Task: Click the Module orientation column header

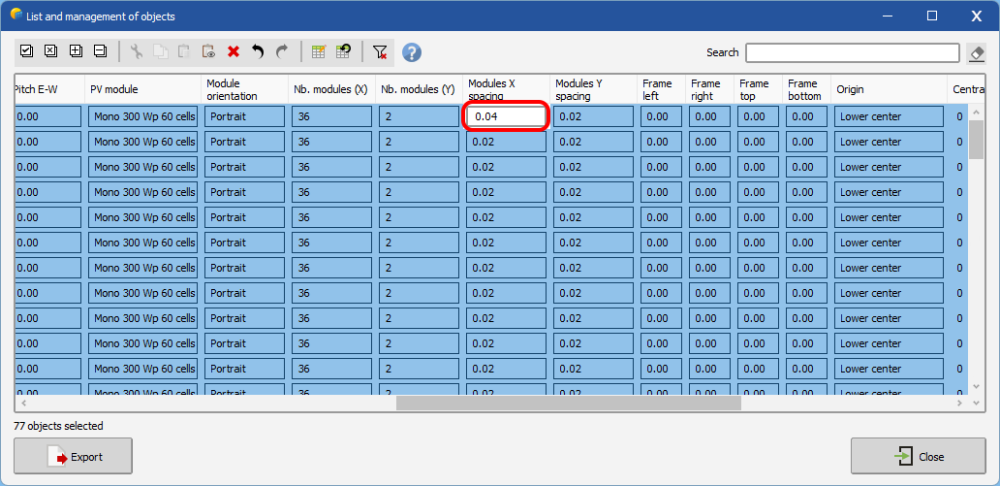Action: click(244, 90)
